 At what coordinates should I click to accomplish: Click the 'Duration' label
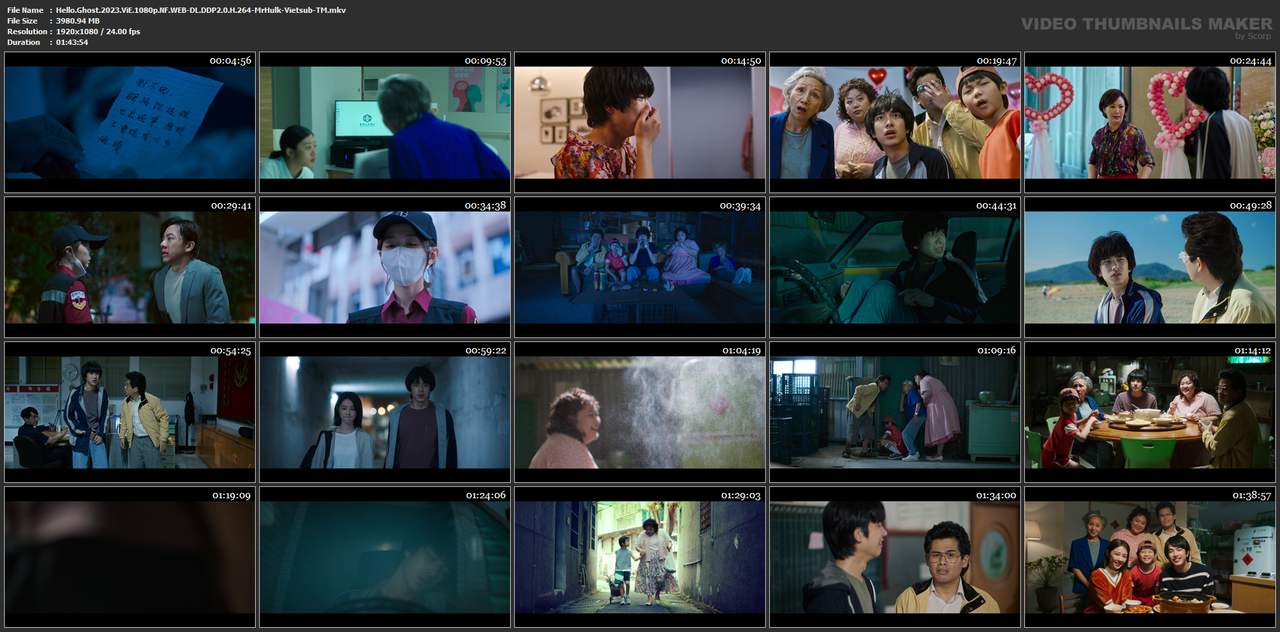click(23, 42)
